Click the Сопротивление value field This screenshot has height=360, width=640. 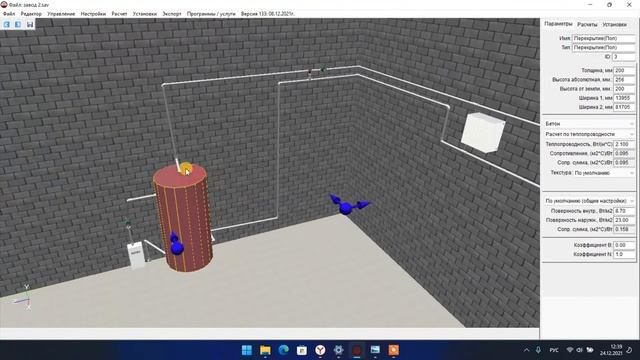point(624,153)
